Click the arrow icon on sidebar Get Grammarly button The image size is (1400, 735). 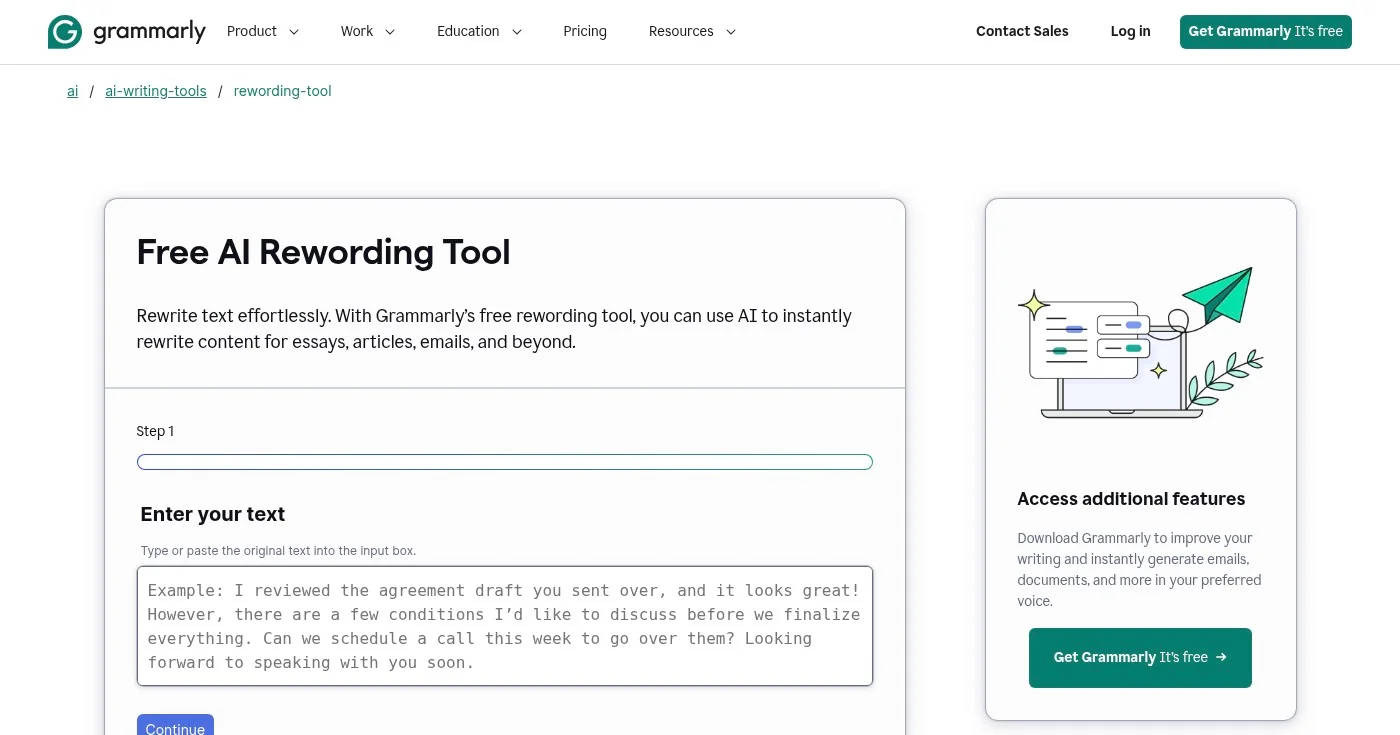pos(1221,657)
